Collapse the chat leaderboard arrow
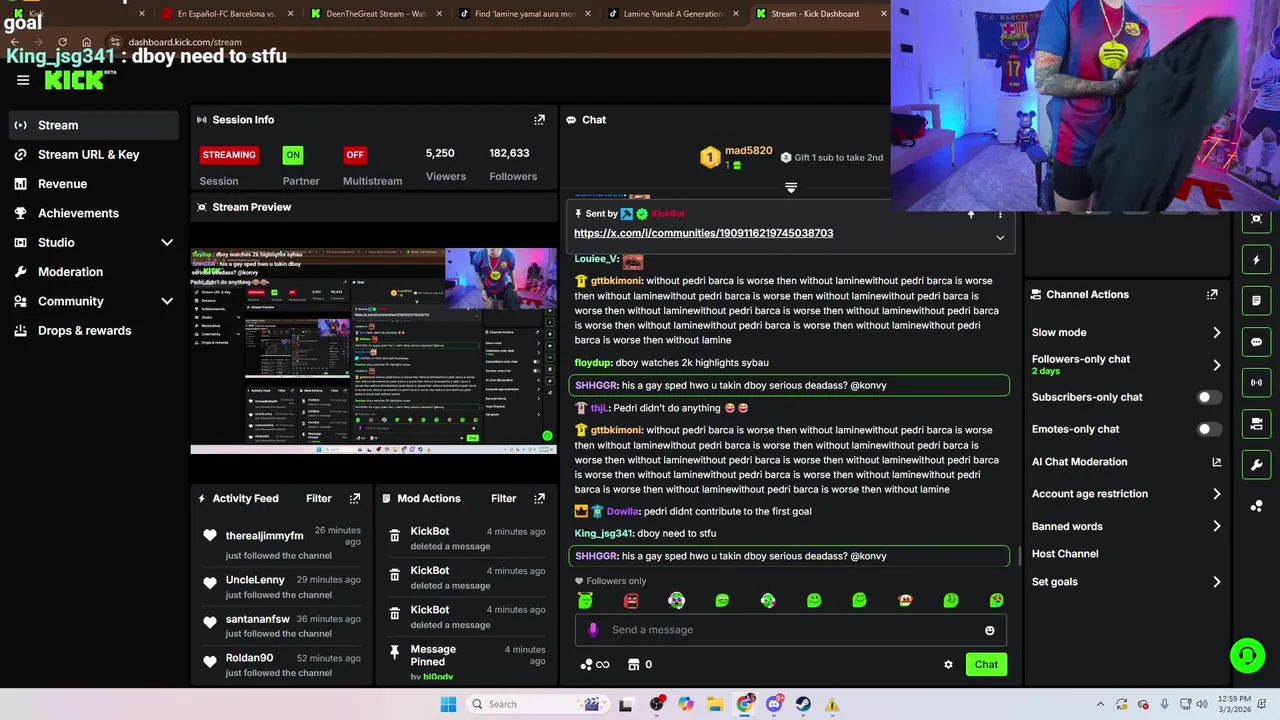Image resolution: width=1280 pixels, height=720 pixels. [x=791, y=187]
